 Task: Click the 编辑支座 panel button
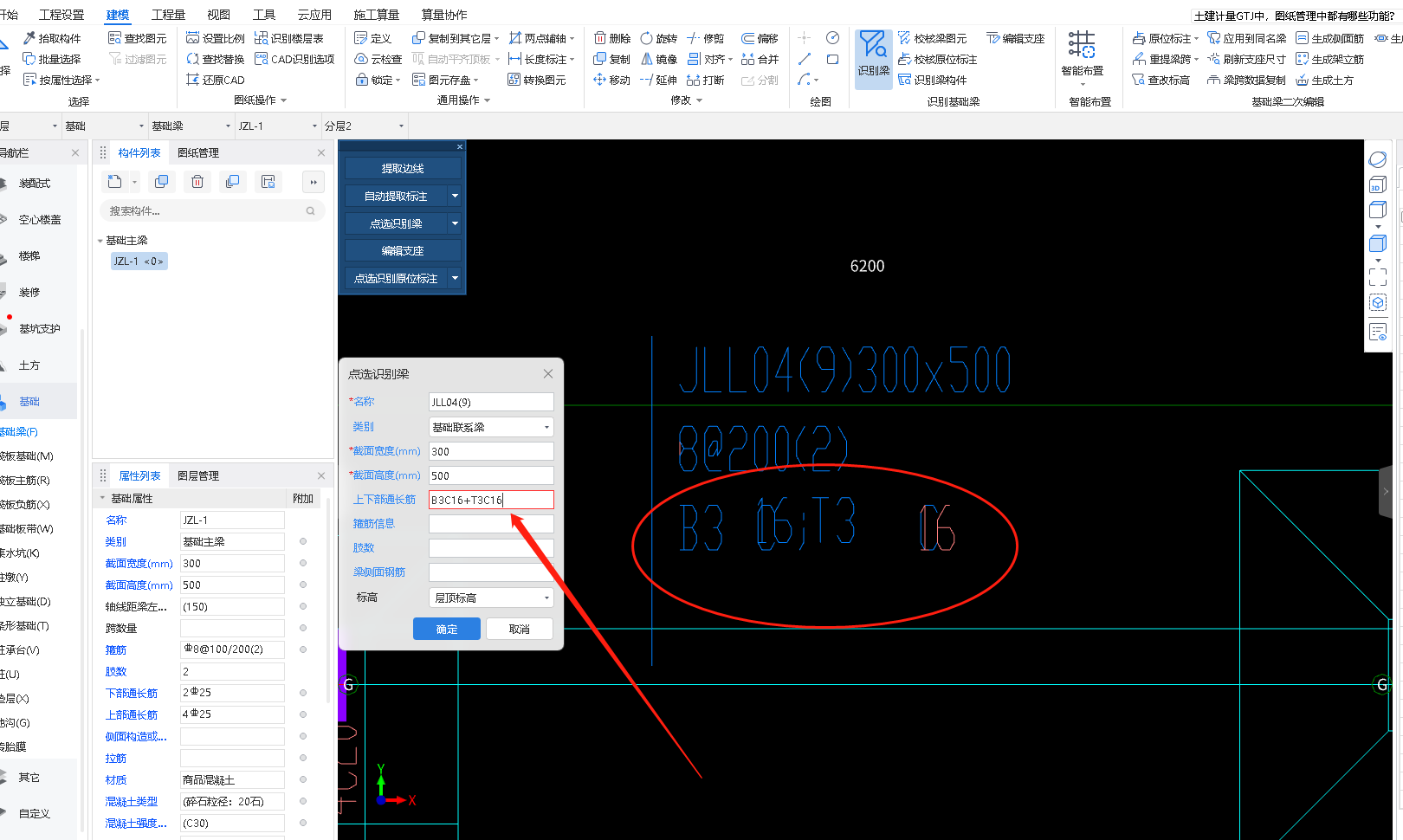403,250
